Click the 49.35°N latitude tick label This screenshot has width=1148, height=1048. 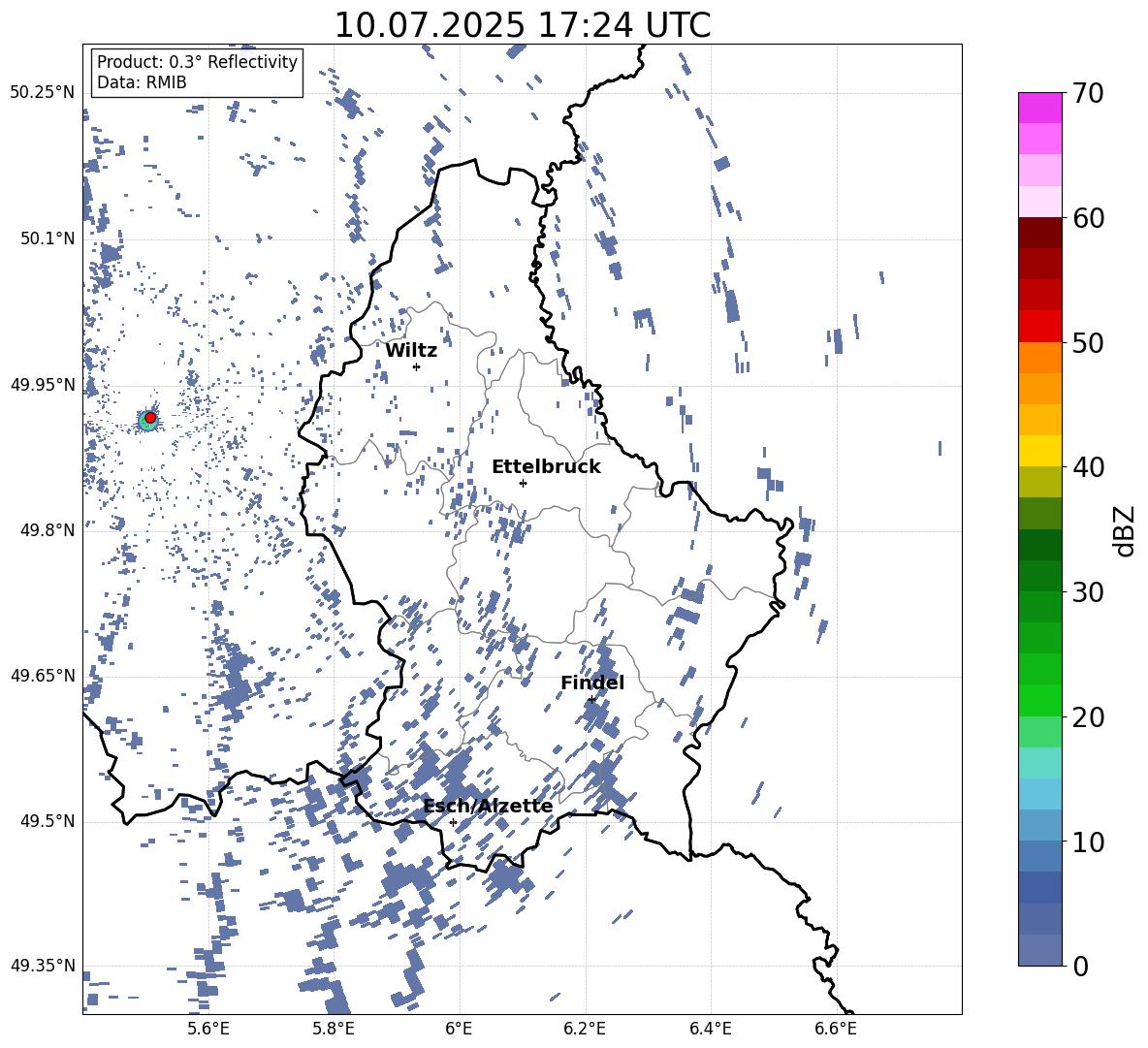coord(43,966)
